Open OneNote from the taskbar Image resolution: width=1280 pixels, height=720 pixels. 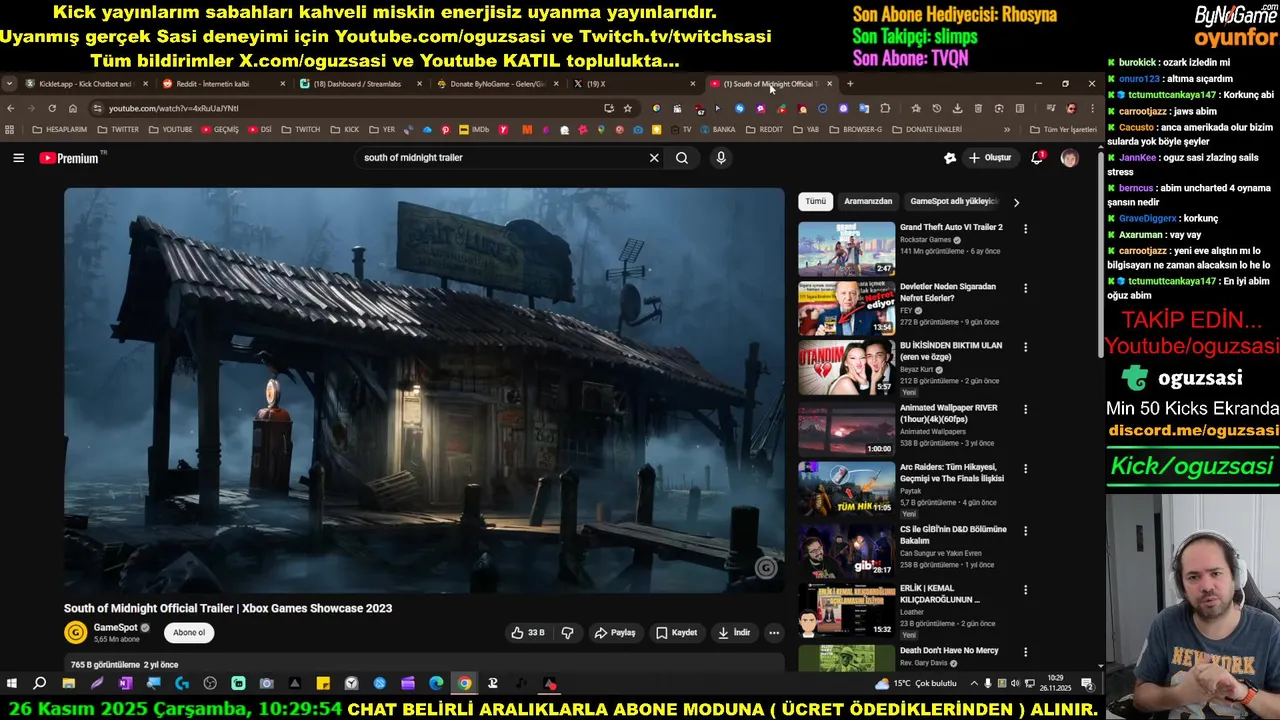pyautogui.click(x=125, y=684)
